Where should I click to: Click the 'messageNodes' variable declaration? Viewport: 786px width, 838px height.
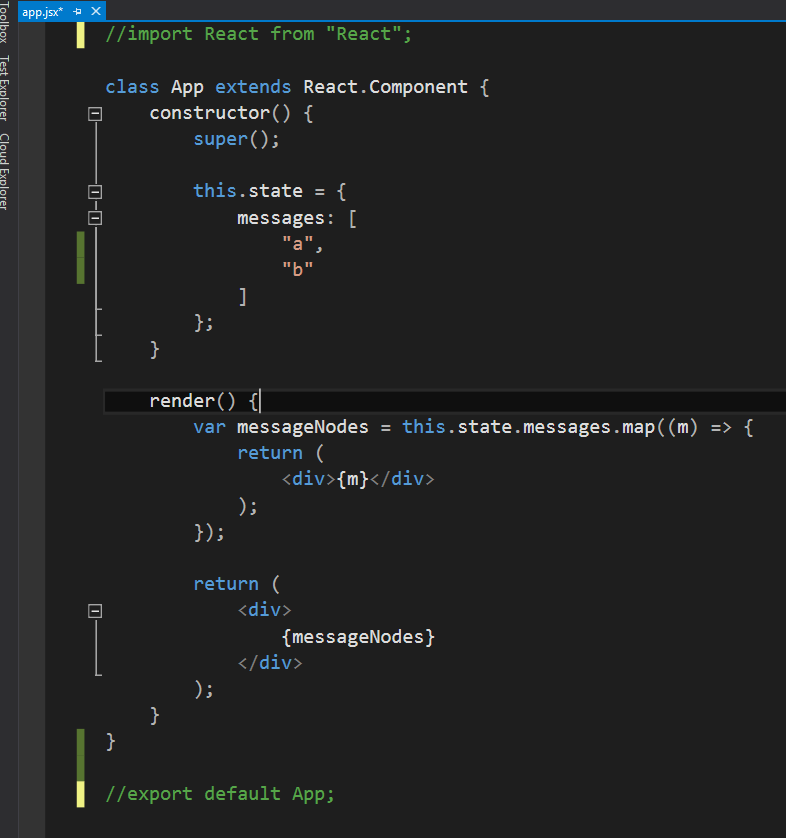pos(302,427)
